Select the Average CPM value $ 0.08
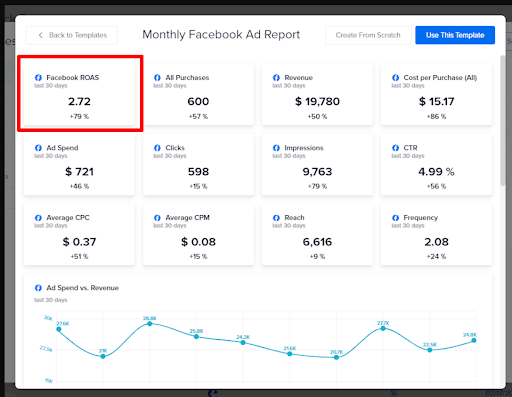512x397 pixels. [x=198, y=242]
